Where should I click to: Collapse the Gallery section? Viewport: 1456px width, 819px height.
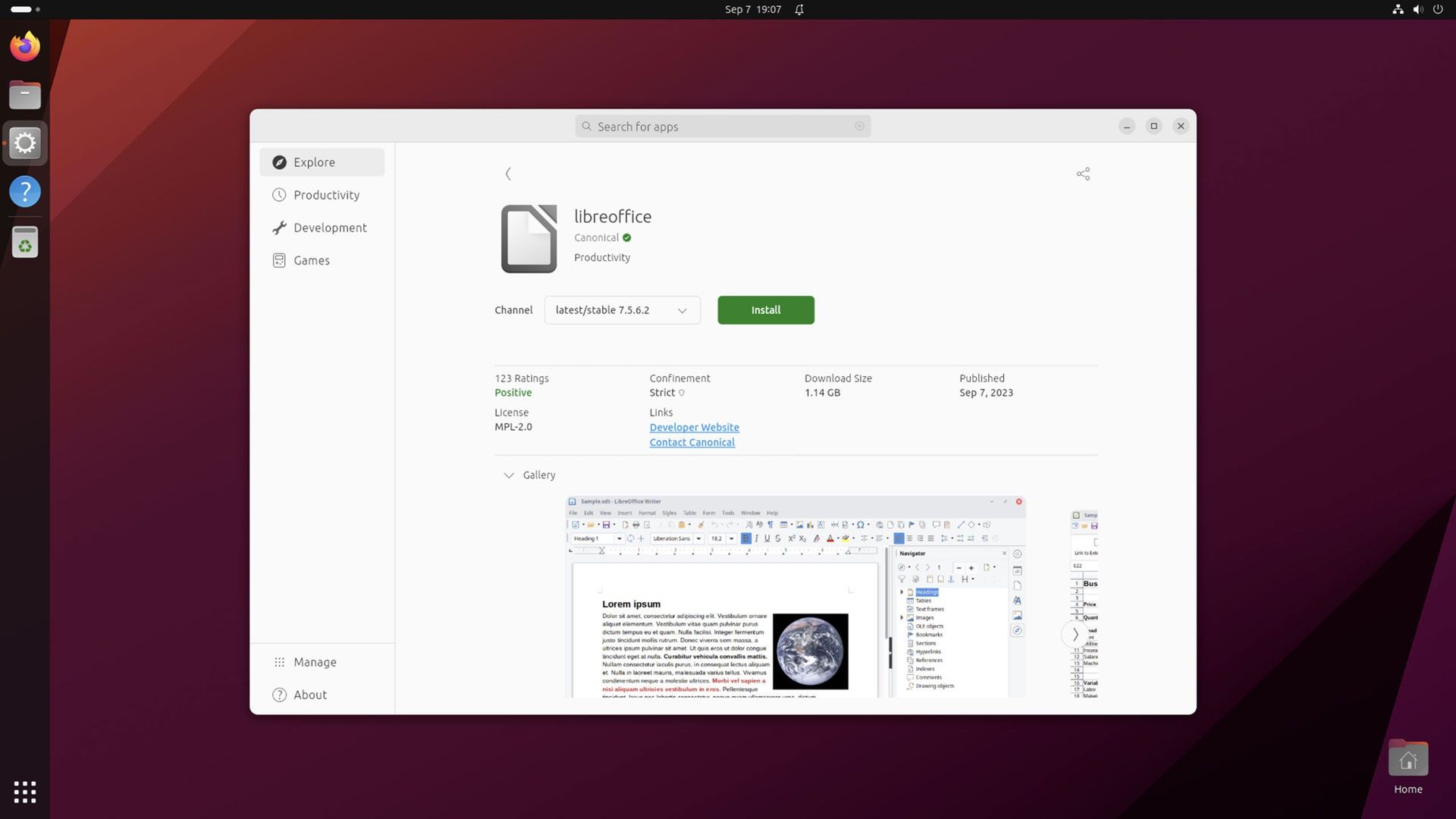pos(510,475)
